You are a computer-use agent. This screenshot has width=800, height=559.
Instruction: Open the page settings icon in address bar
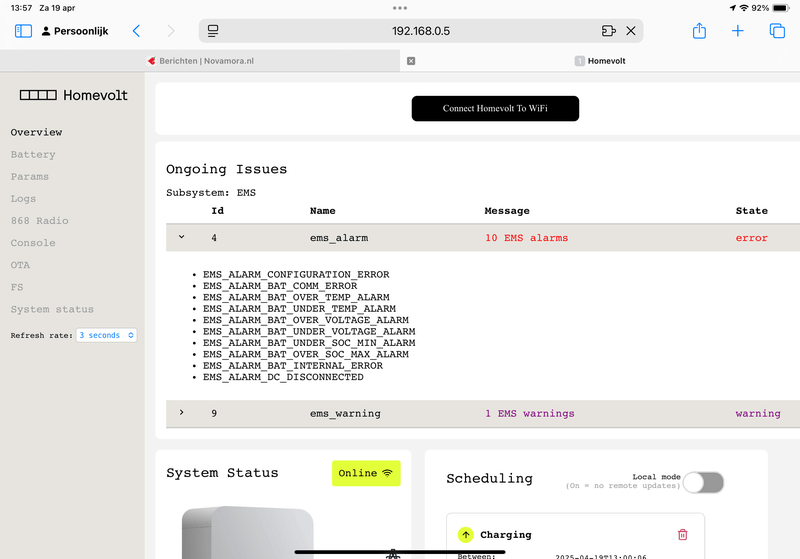click(213, 31)
